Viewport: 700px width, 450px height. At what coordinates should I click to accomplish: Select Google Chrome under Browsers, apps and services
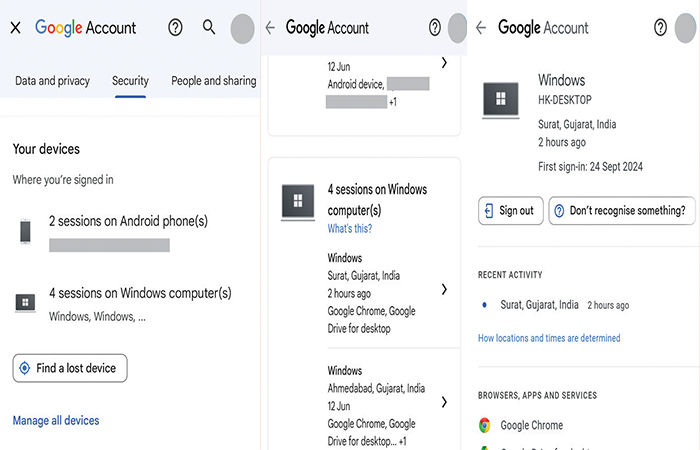tap(531, 425)
